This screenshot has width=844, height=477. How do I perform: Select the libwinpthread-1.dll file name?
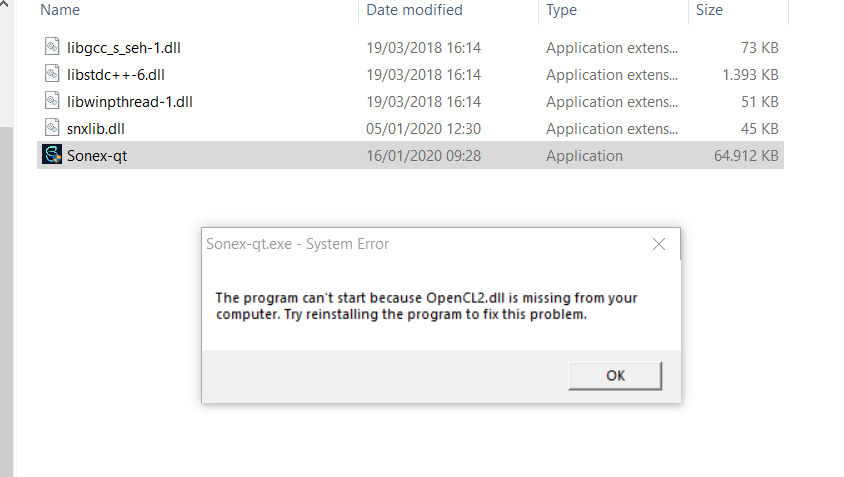(129, 102)
